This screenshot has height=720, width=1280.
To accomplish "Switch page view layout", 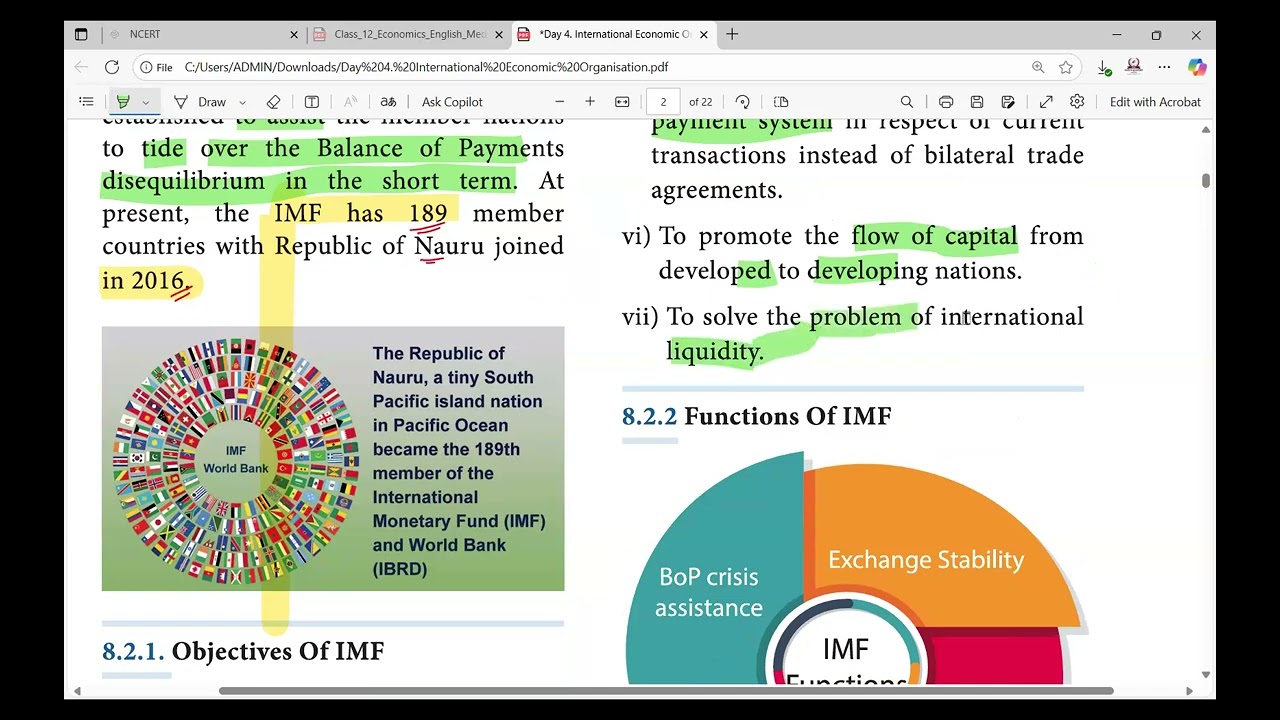I will click(x=782, y=102).
